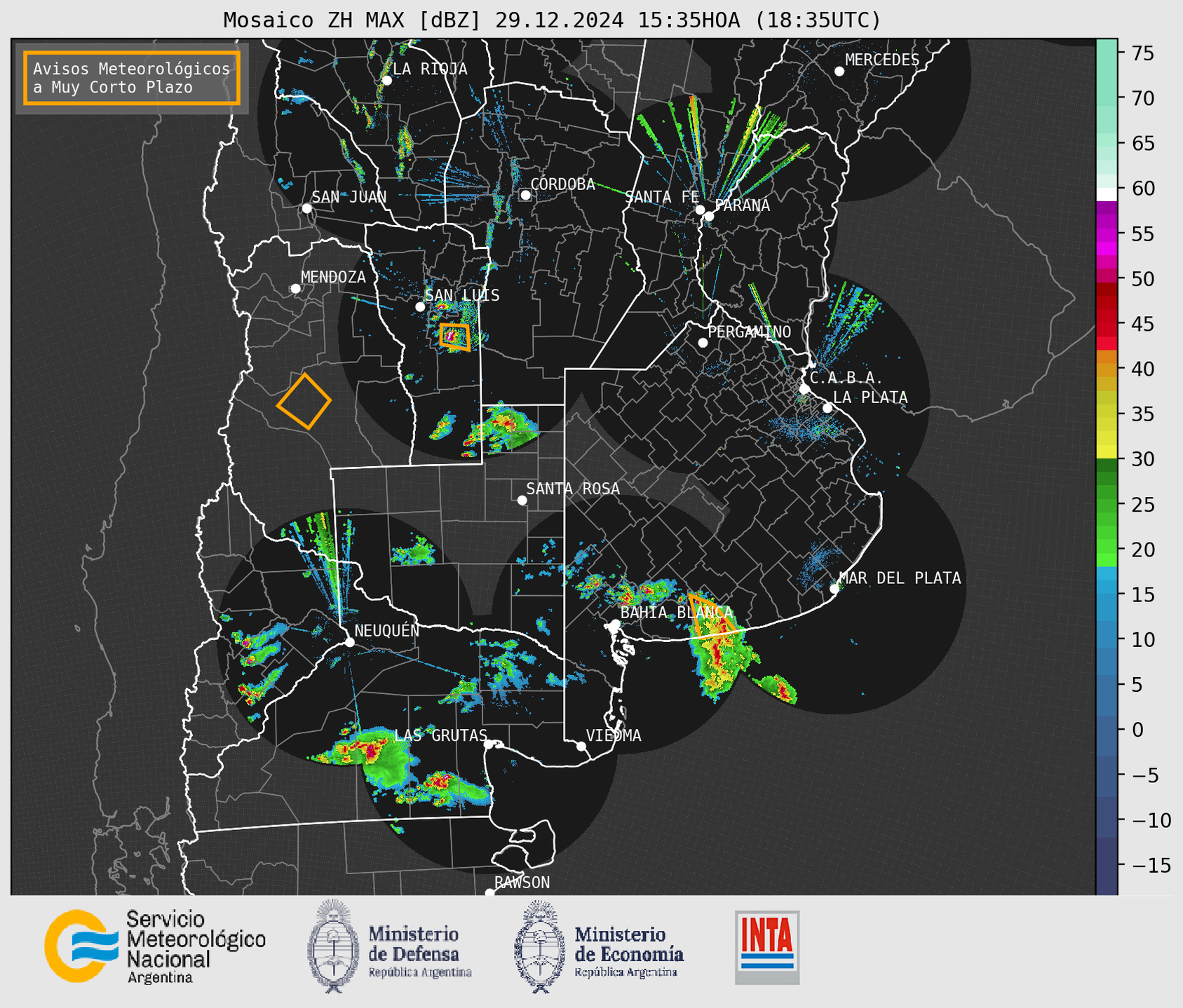1183x1008 pixels.
Task: Click the LA PLATA city label
Action: coord(870,397)
